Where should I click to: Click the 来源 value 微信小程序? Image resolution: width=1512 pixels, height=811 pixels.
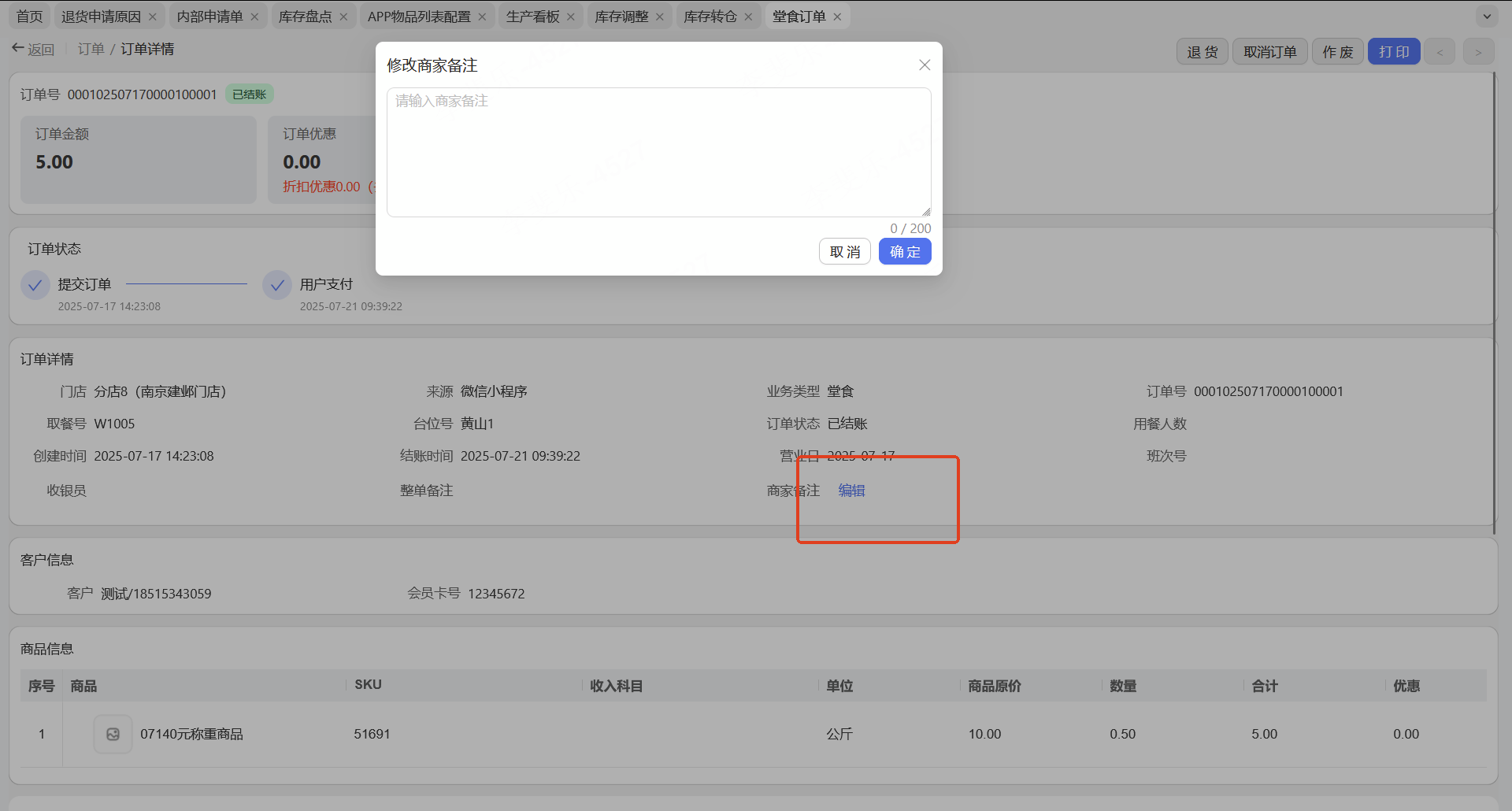pyautogui.click(x=494, y=391)
